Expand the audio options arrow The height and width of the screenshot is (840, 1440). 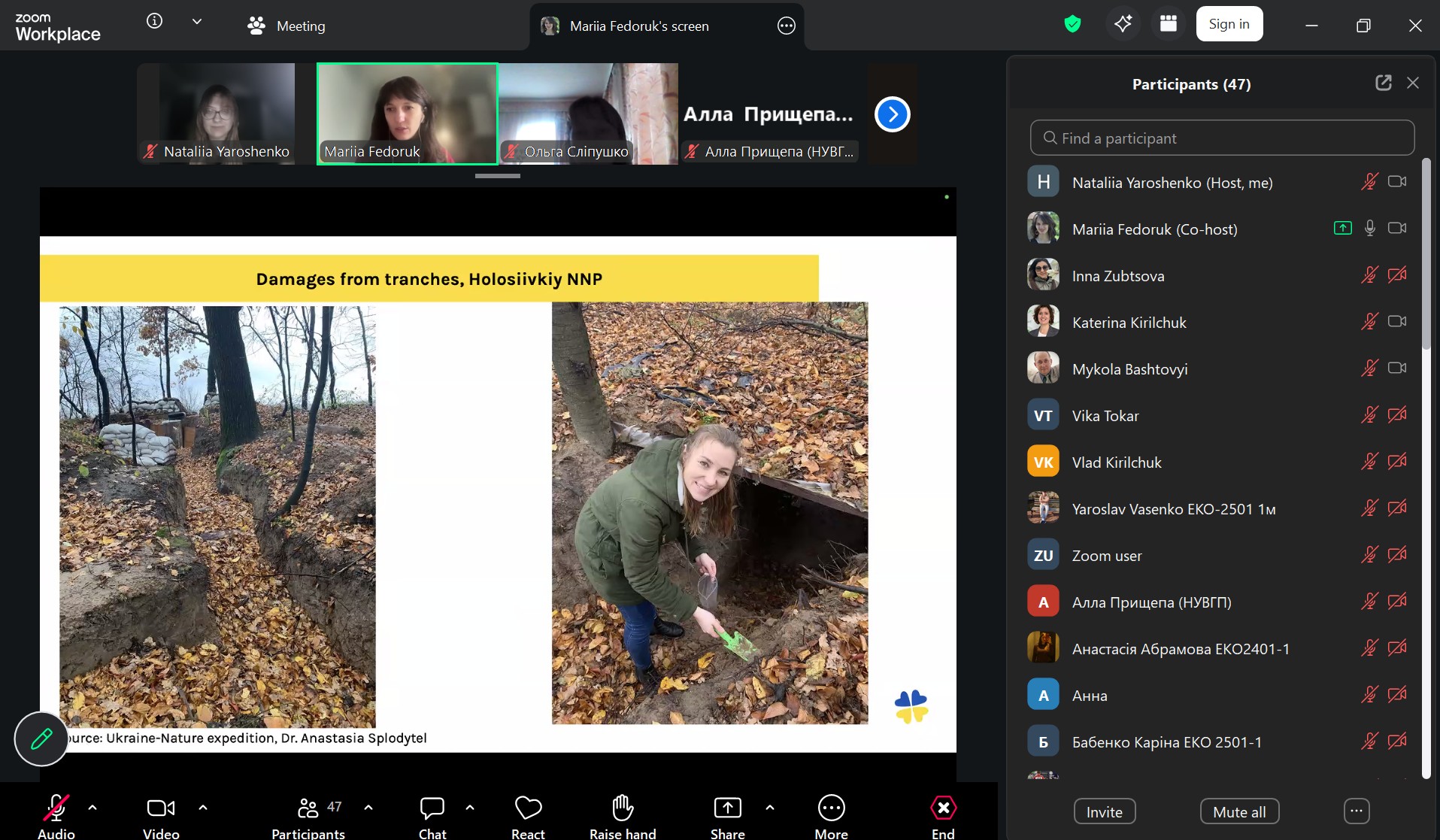(92, 807)
